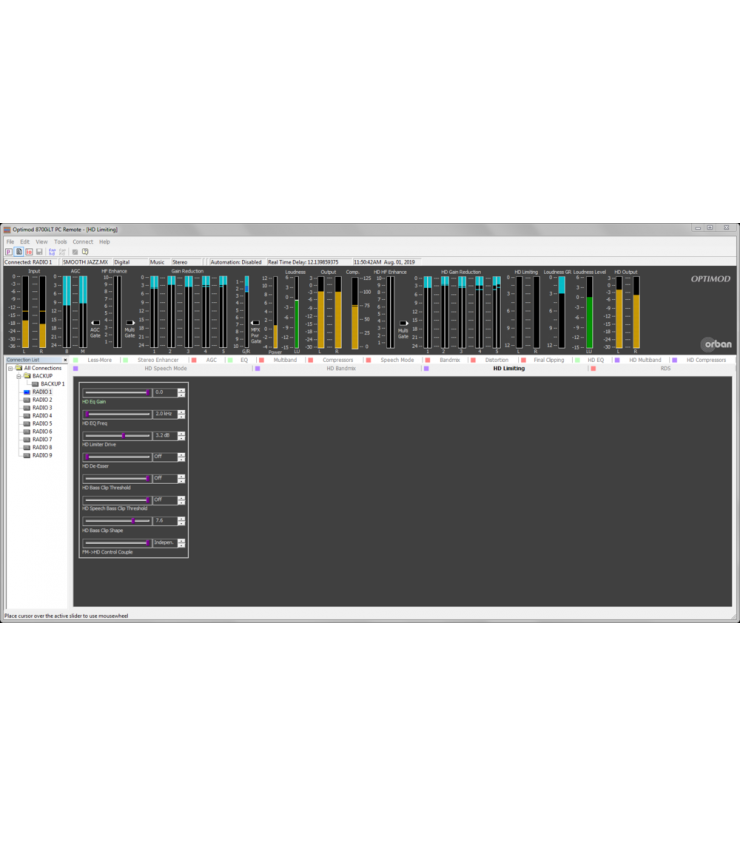The width and height of the screenshot is (740, 846).
Task: Click the Orban logo
Action: [715, 344]
